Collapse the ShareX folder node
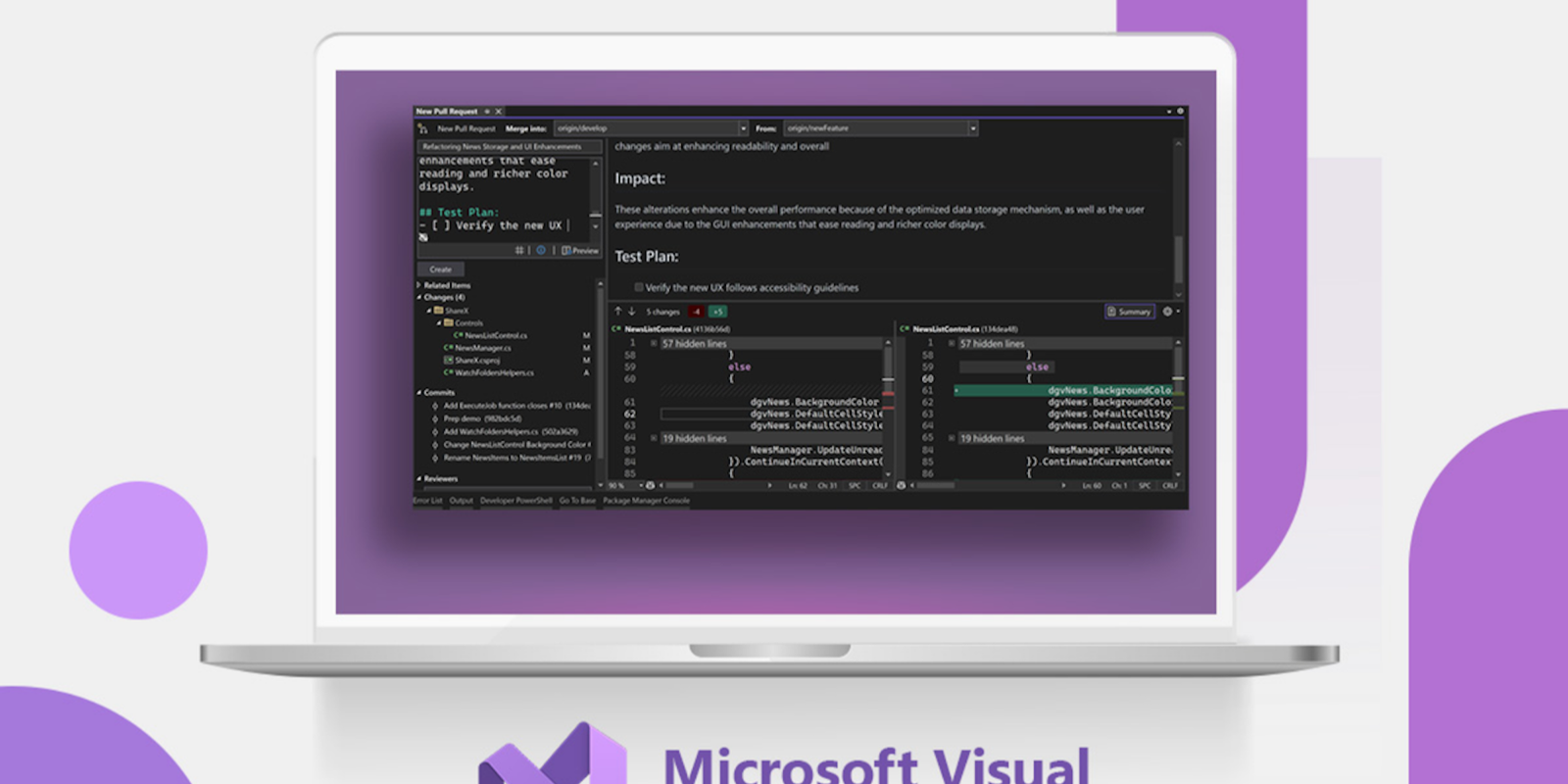The width and height of the screenshot is (1568, 784). (428, 311)
